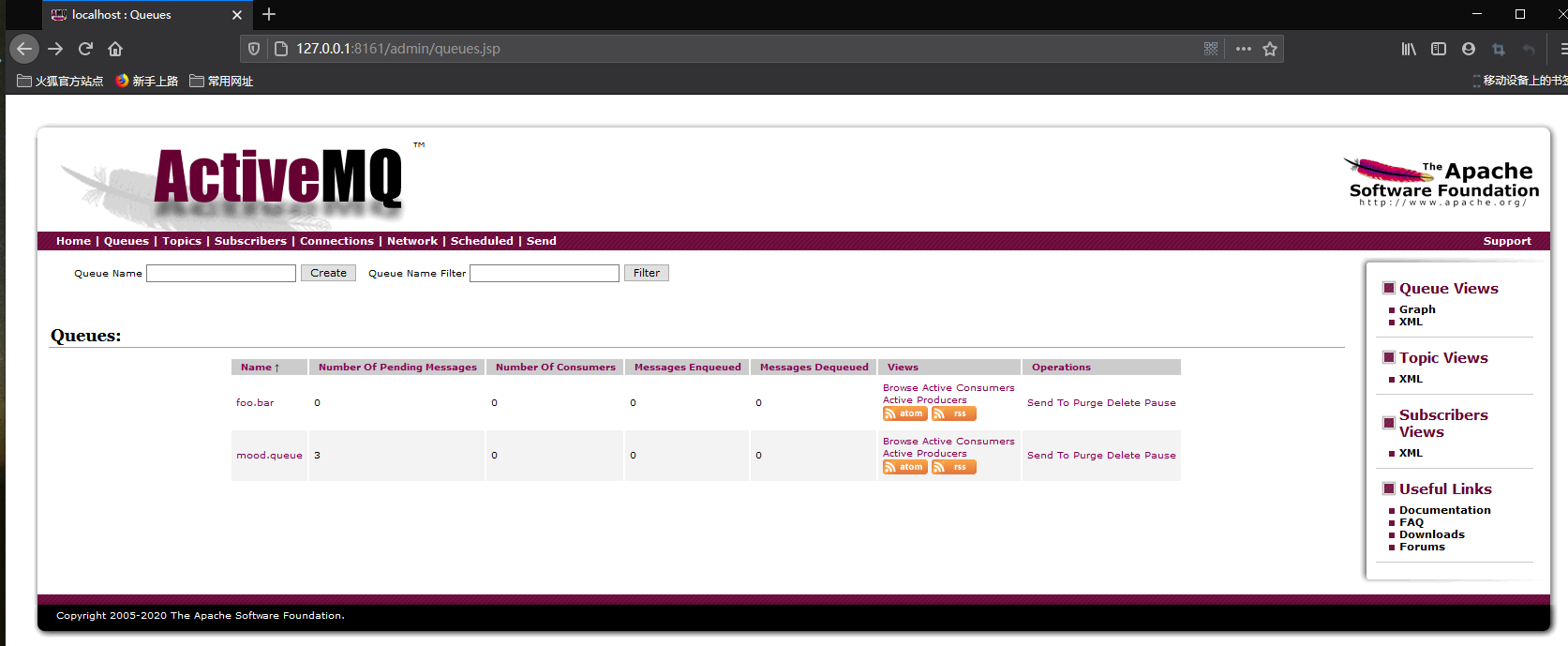
Task: Click the browser Back arrow button
Action: tap(24, 49)
